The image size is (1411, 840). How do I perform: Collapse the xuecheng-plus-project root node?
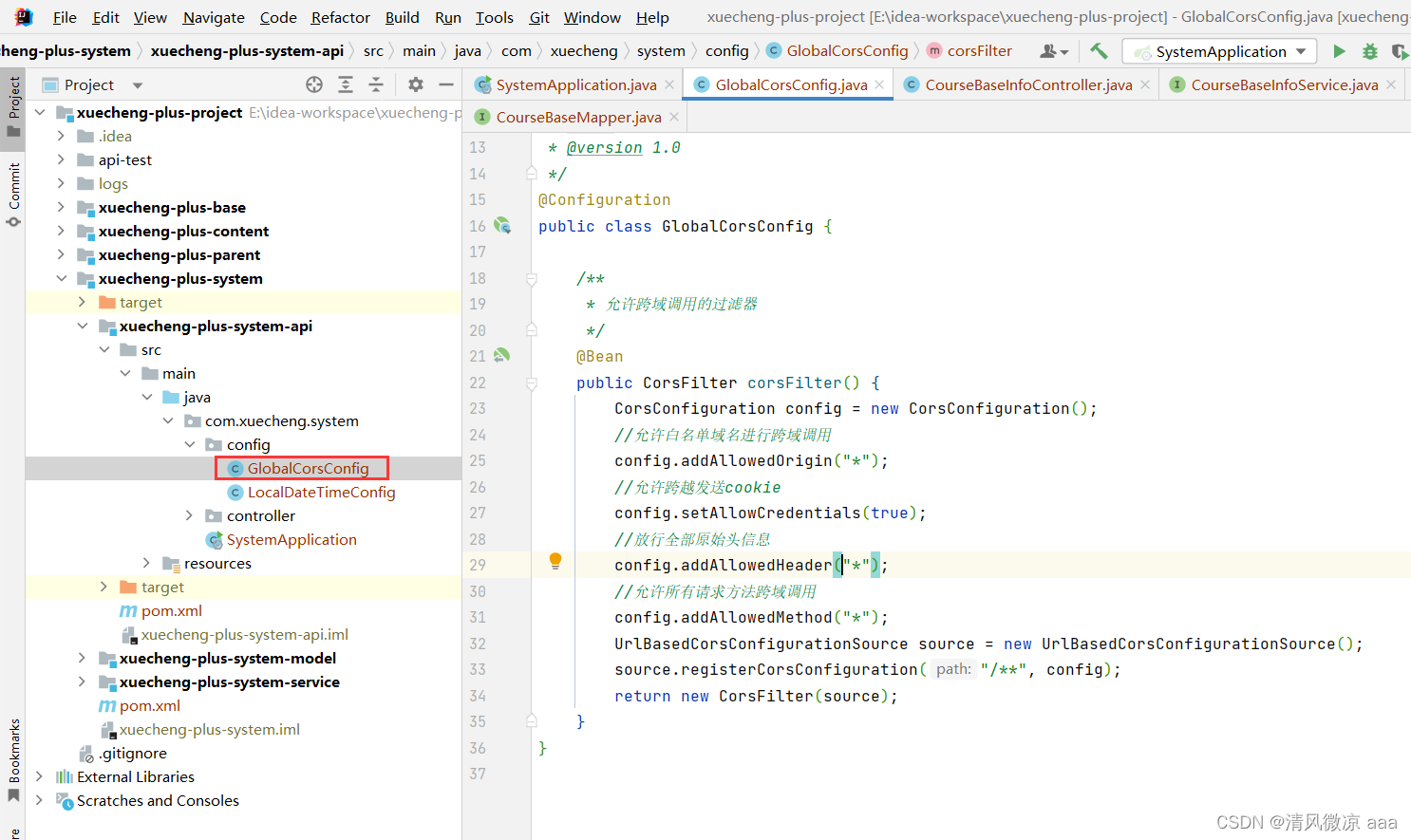[40, 112]
